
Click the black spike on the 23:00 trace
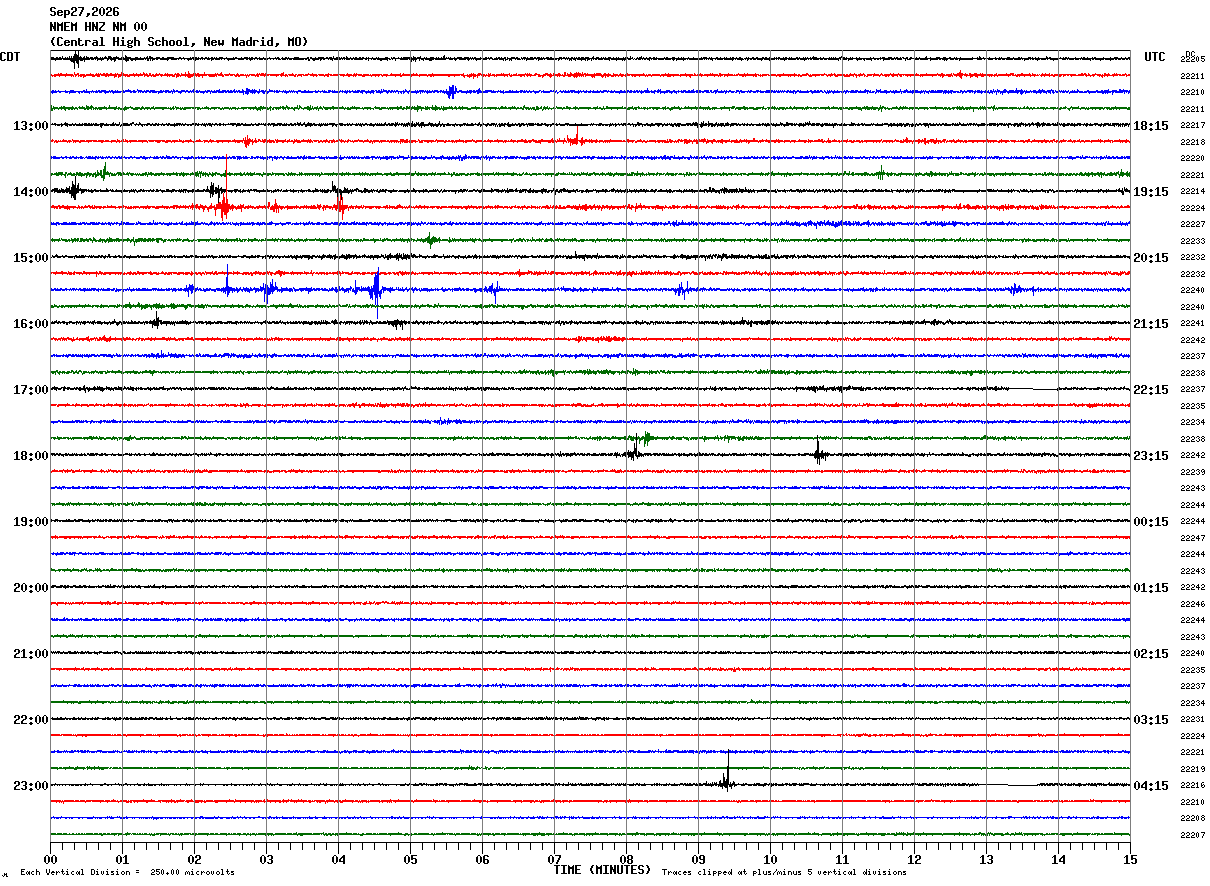coord(727,774)
